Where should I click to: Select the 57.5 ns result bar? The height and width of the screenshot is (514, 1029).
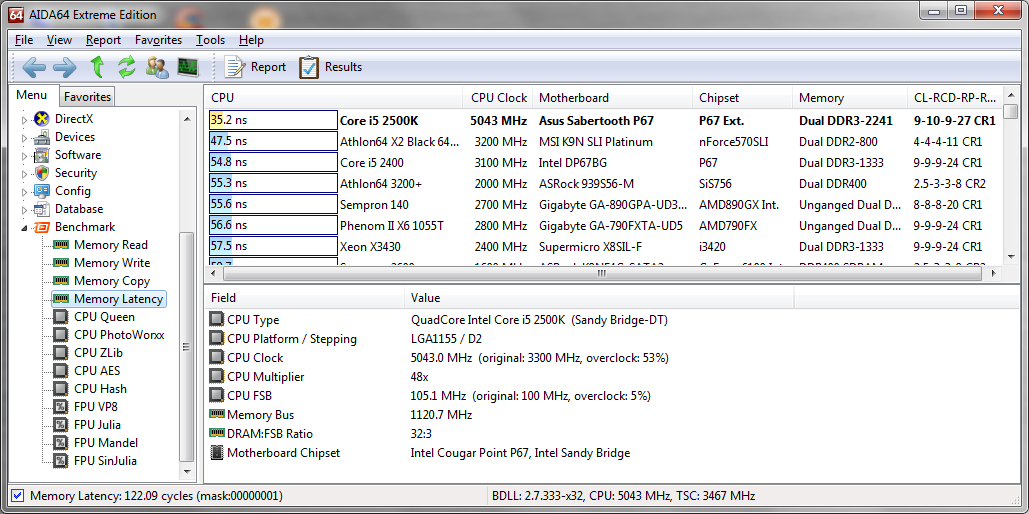[x=273, y=246]
